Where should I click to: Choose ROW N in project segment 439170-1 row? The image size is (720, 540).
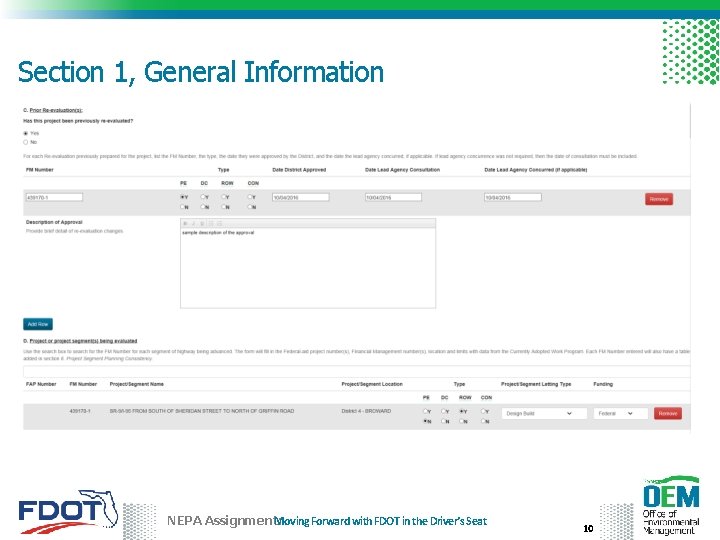pos(461,421)
